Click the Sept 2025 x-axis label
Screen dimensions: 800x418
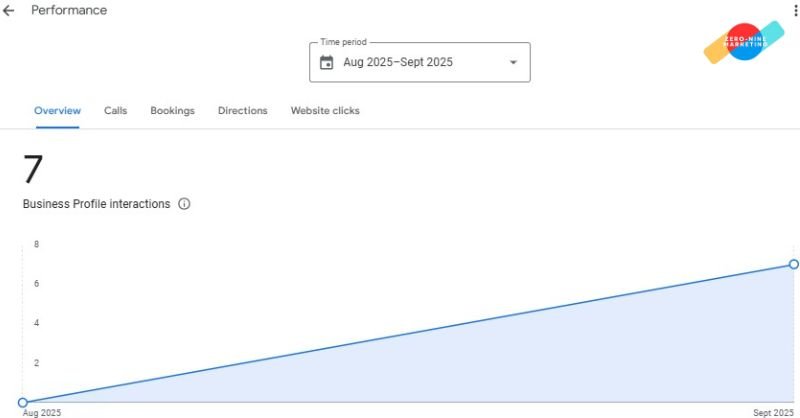(773, 412)
